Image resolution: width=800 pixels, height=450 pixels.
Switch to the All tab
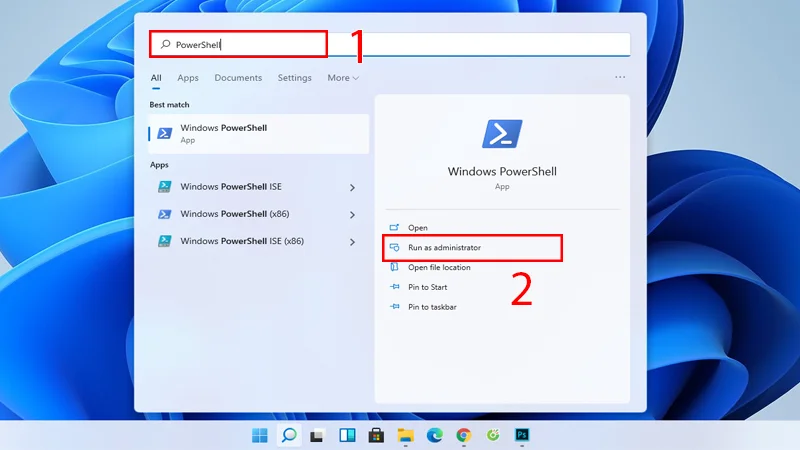click(x=156, y=78)
